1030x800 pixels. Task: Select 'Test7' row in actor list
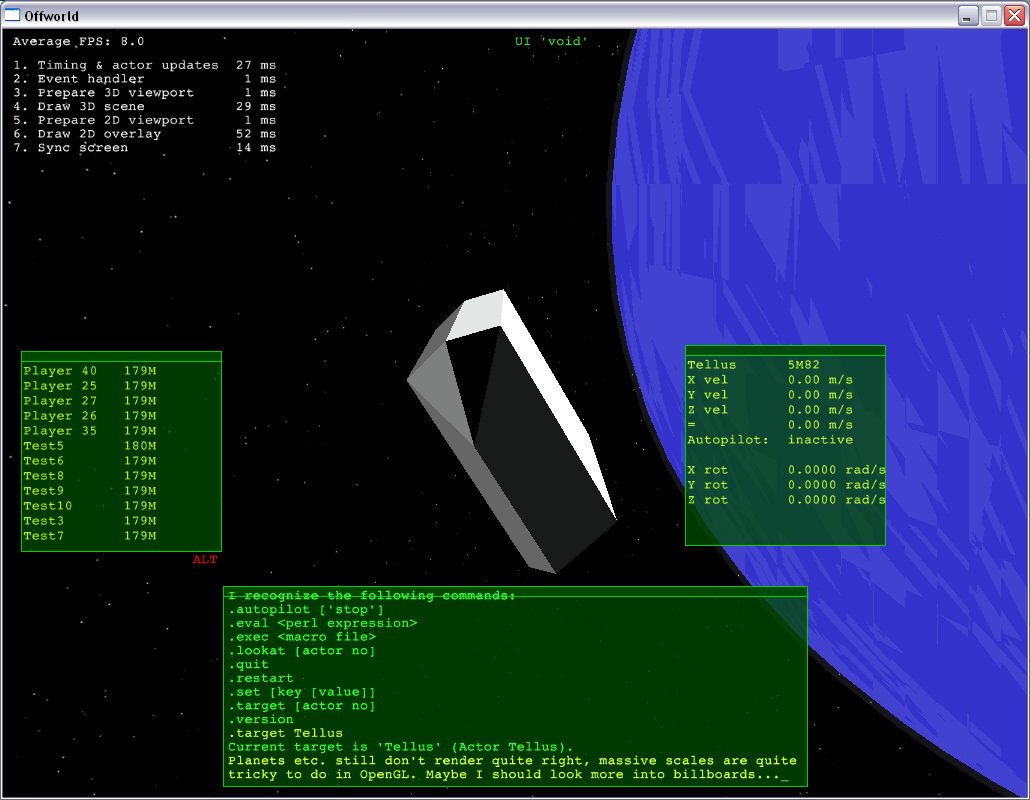pyautogui.click(x=90, y=537)
